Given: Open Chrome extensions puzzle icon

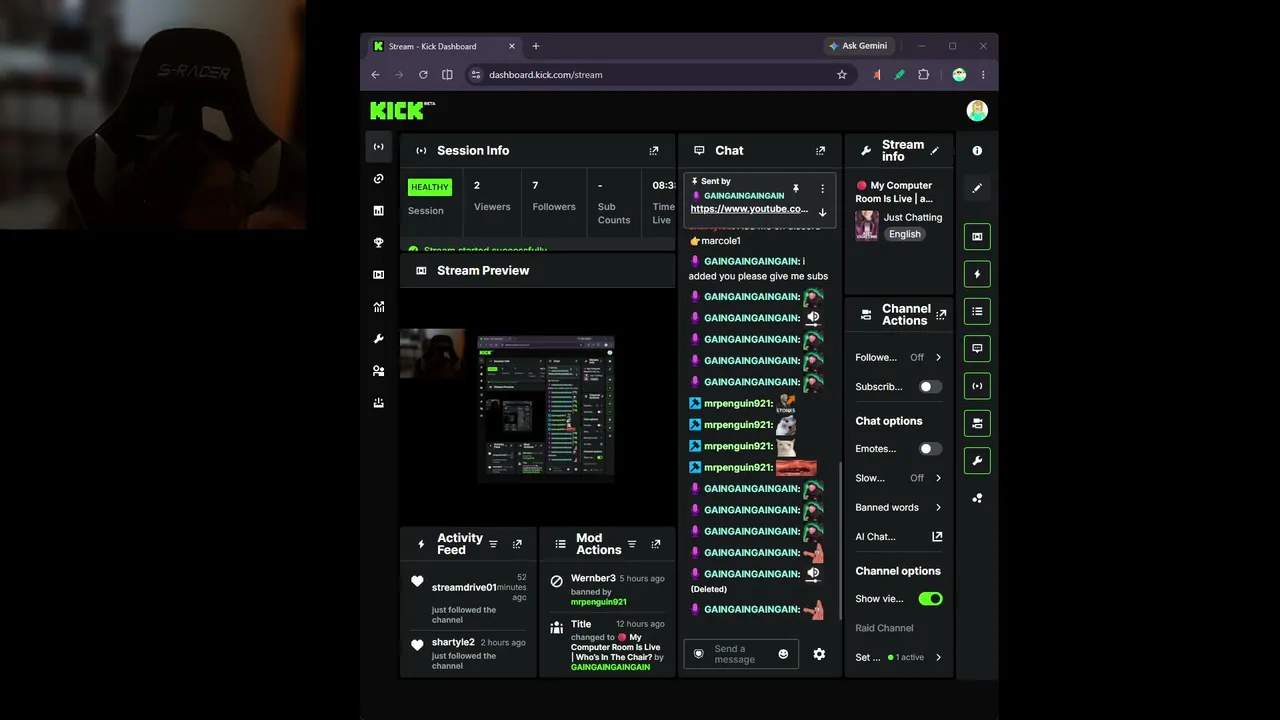Looking at the screenshot, I should coord(923,75).
